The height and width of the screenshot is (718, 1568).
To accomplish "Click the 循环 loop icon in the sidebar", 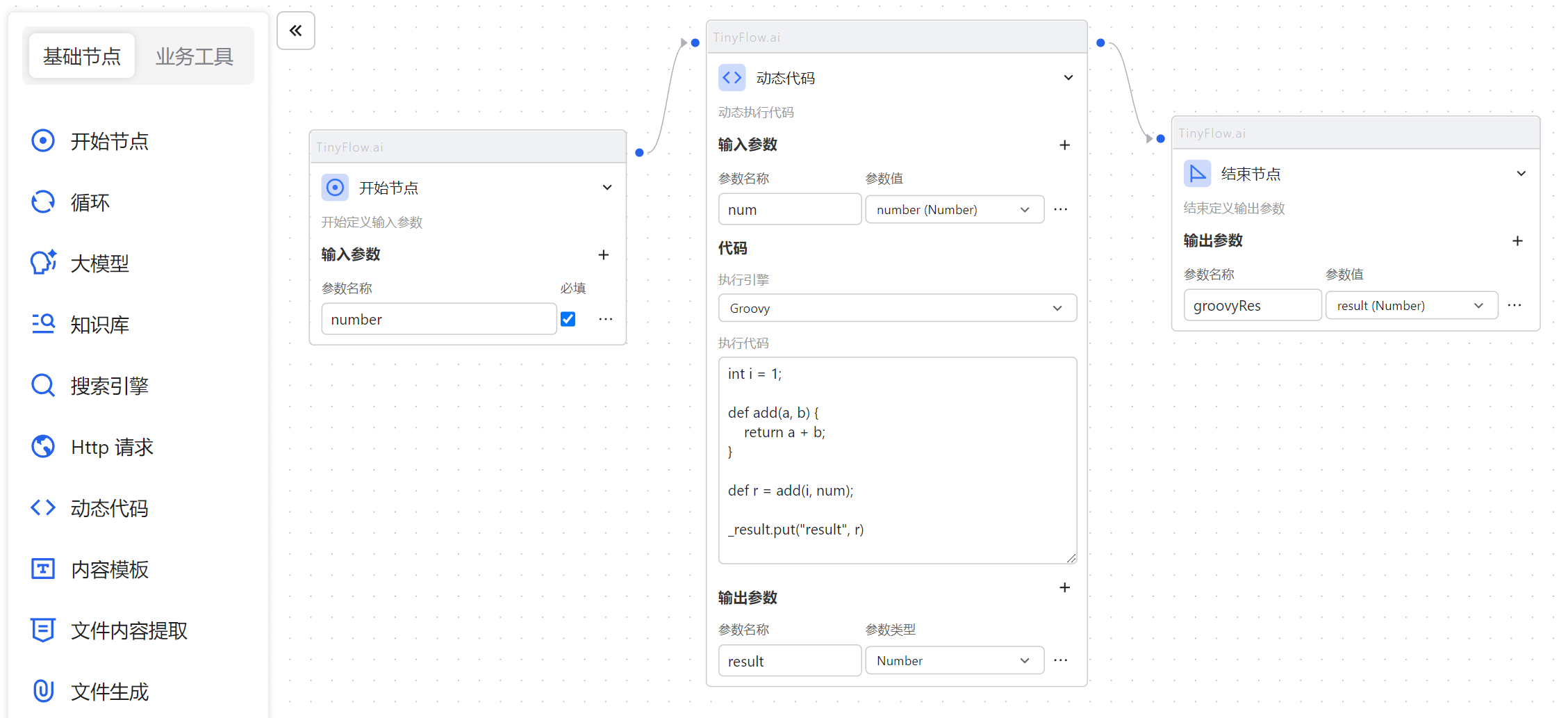I will (x=43, y=202).
